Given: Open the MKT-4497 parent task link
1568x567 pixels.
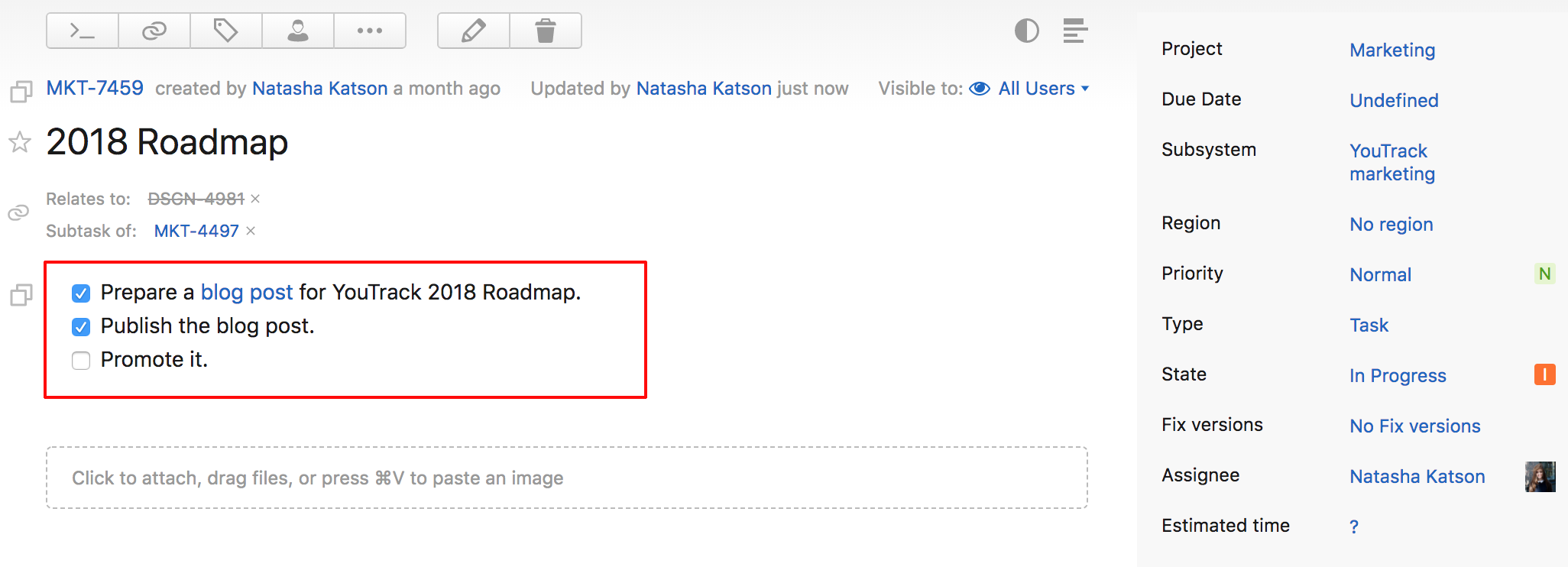Looking at the screenshot, I should pos(196,231).
